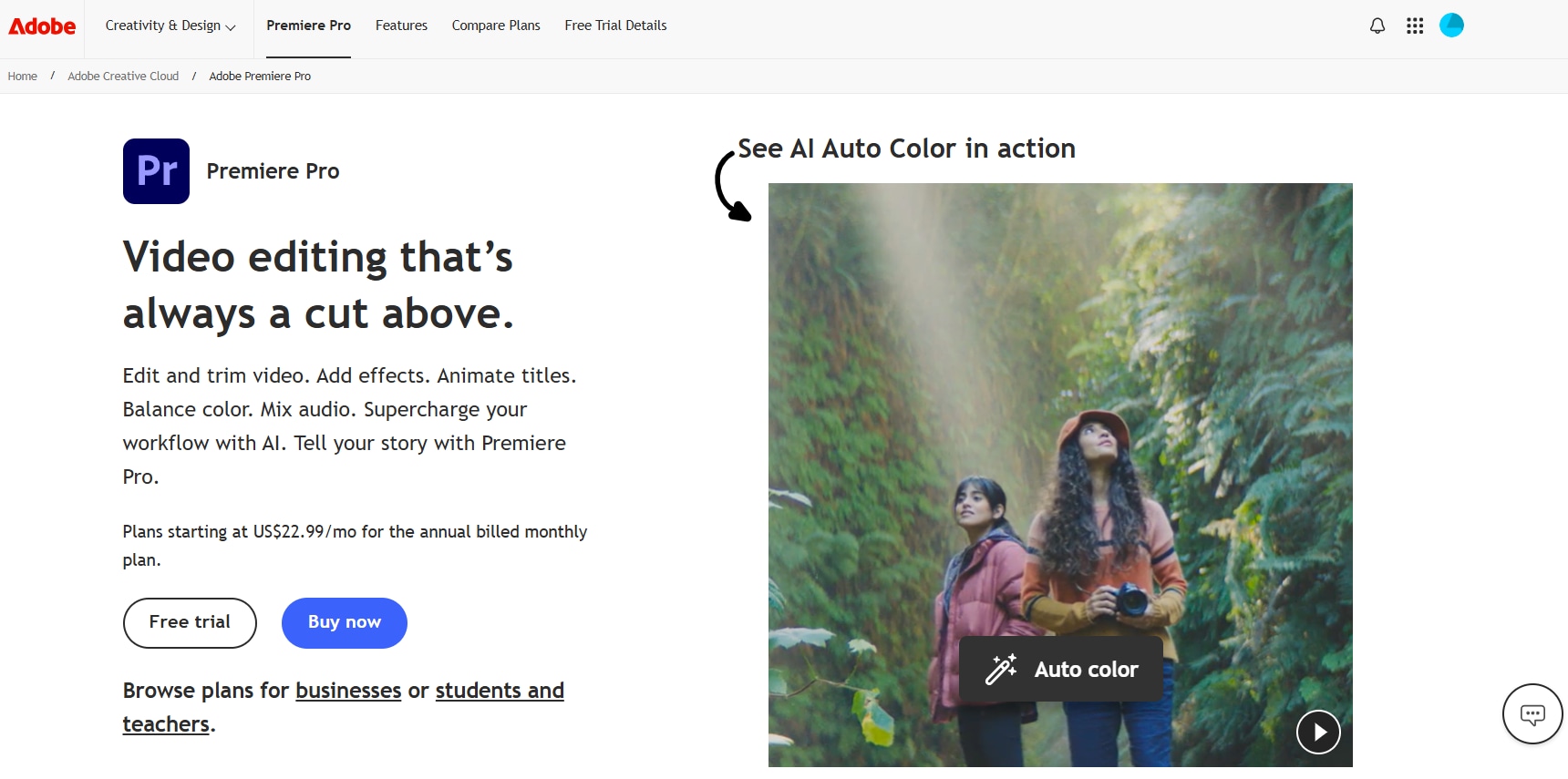Click Adobe Premiere Pro breadcrumb text
The height and width of the screenshot is (779, 1568).
click(x=260, y=77)
